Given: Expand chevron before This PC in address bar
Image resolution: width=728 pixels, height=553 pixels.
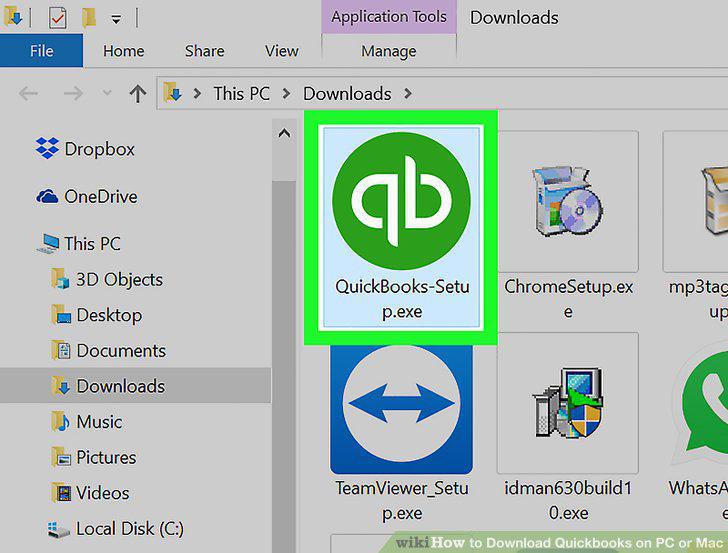Looking at the screenshot, I should (x=197, y=93).
